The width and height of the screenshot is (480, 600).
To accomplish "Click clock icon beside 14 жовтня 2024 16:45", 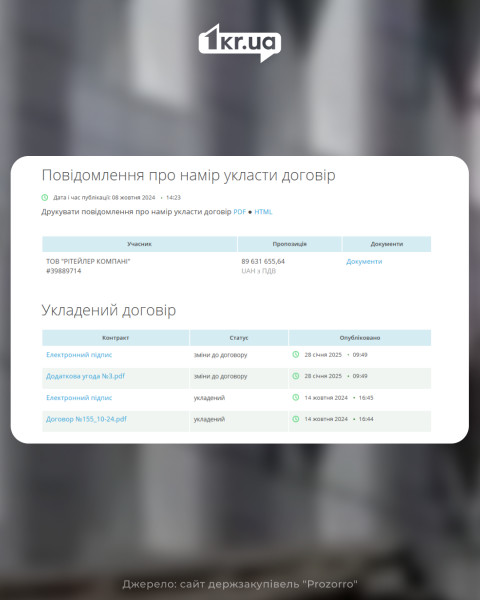I will tap(296, 398).
